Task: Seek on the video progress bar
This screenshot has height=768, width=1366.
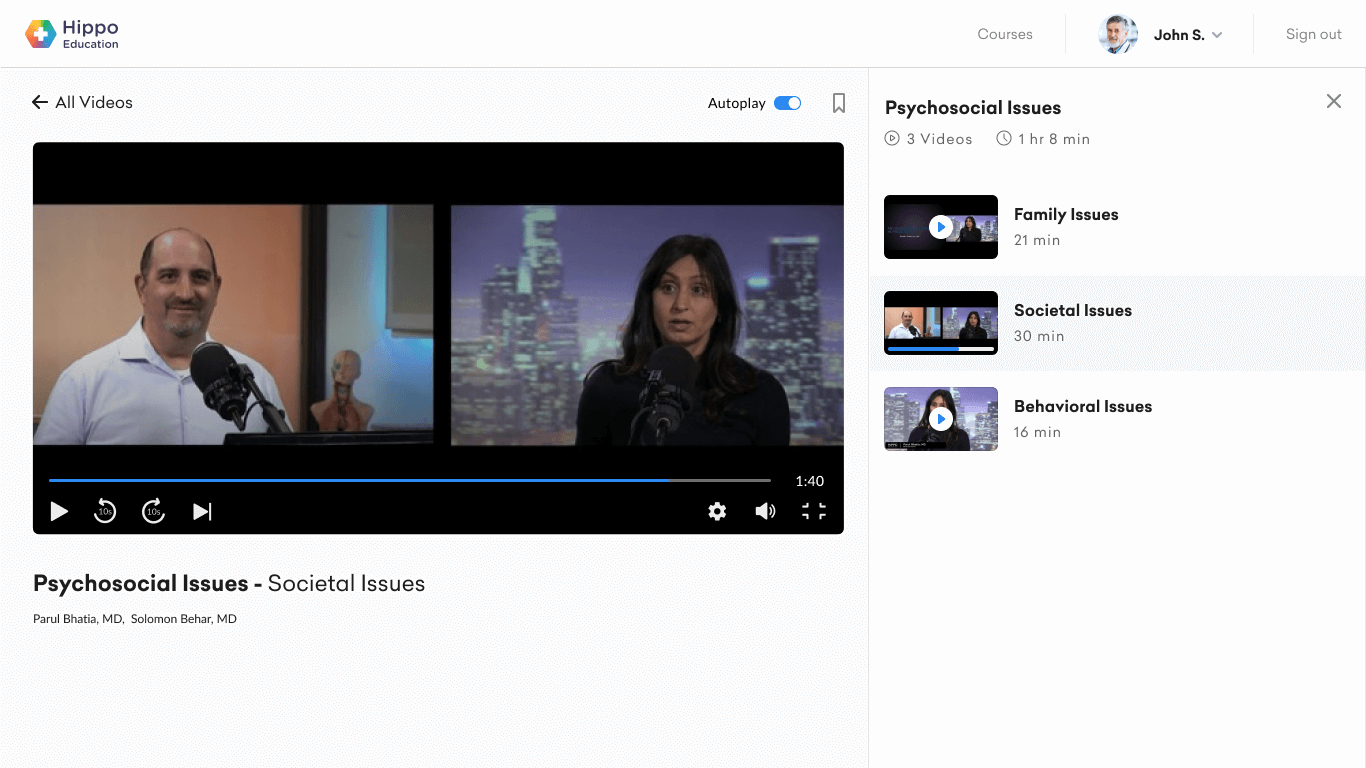Action: point(410,481)
